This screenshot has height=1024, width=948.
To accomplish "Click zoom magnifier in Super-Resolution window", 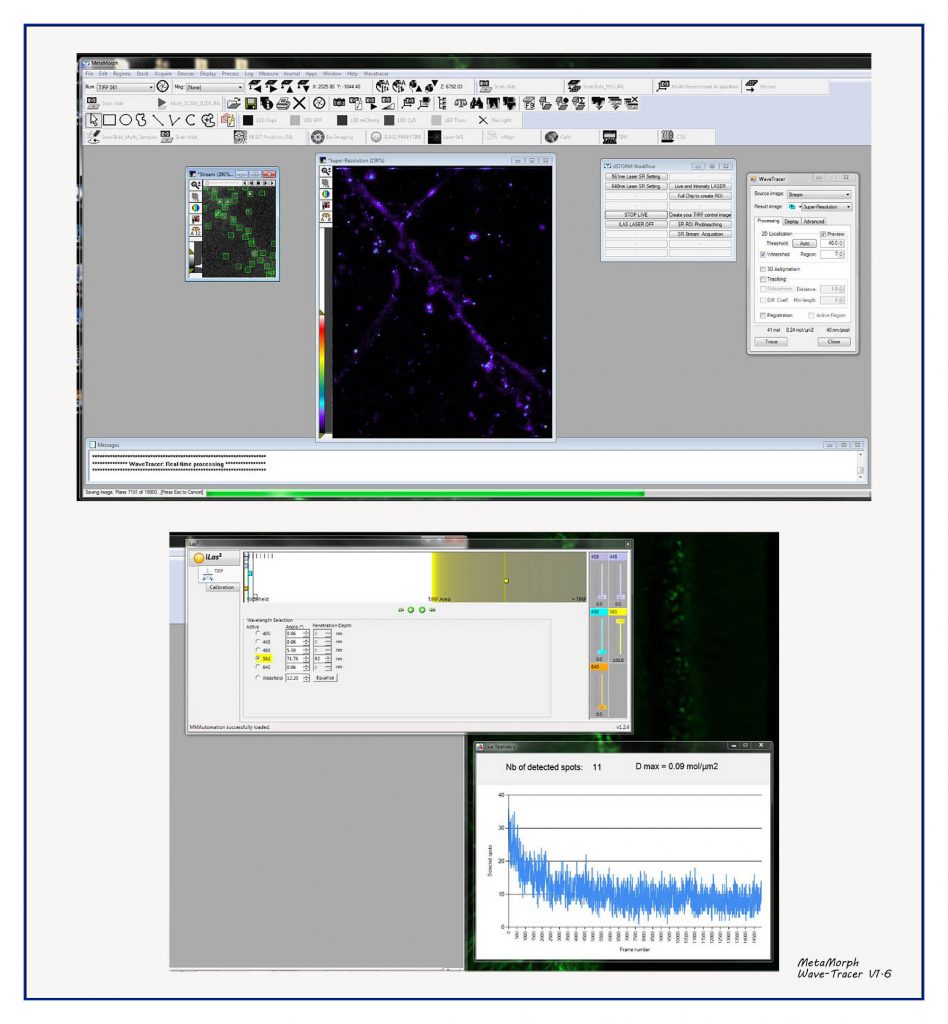I will [x=326, y=171].
